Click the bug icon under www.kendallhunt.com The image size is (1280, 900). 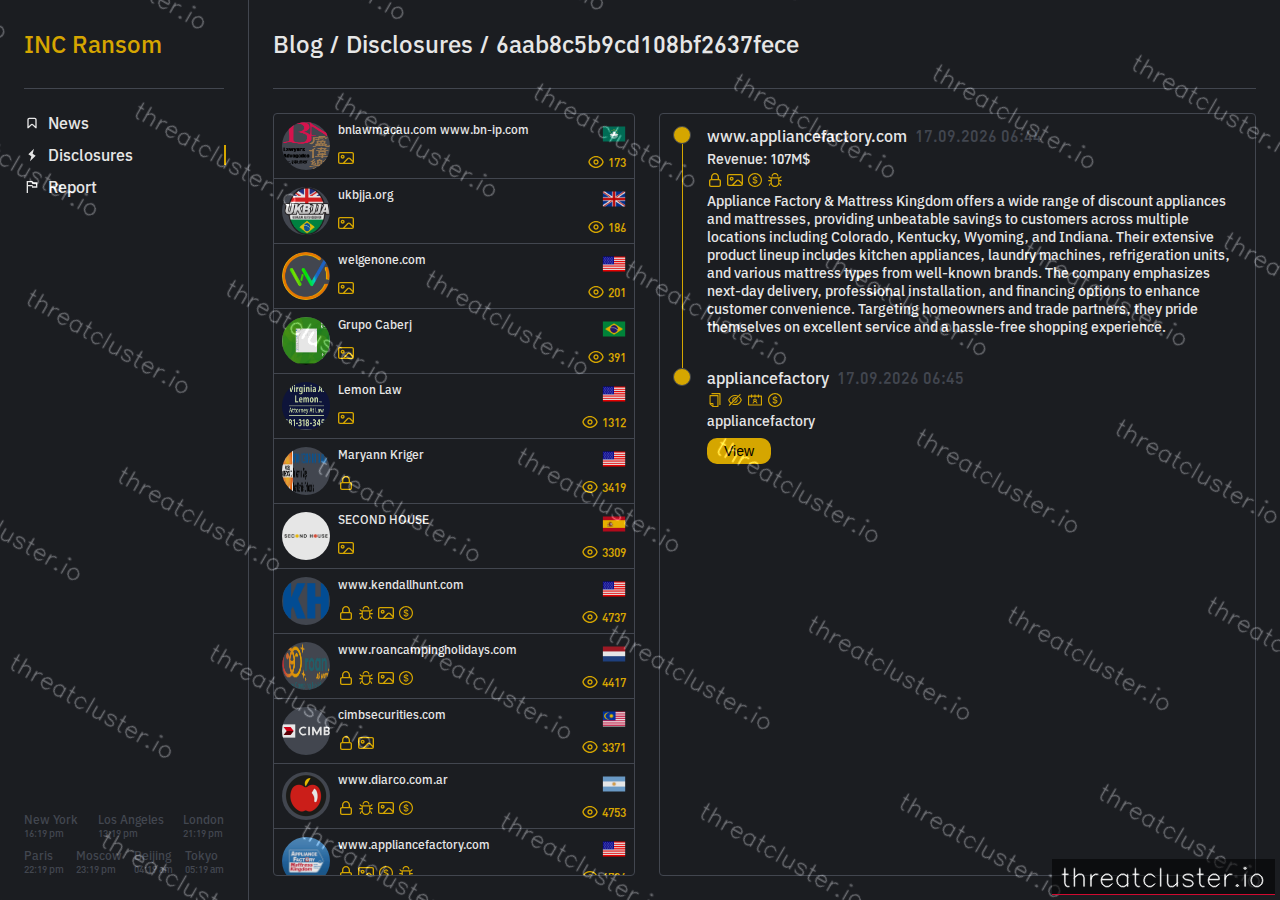(366, 613)
